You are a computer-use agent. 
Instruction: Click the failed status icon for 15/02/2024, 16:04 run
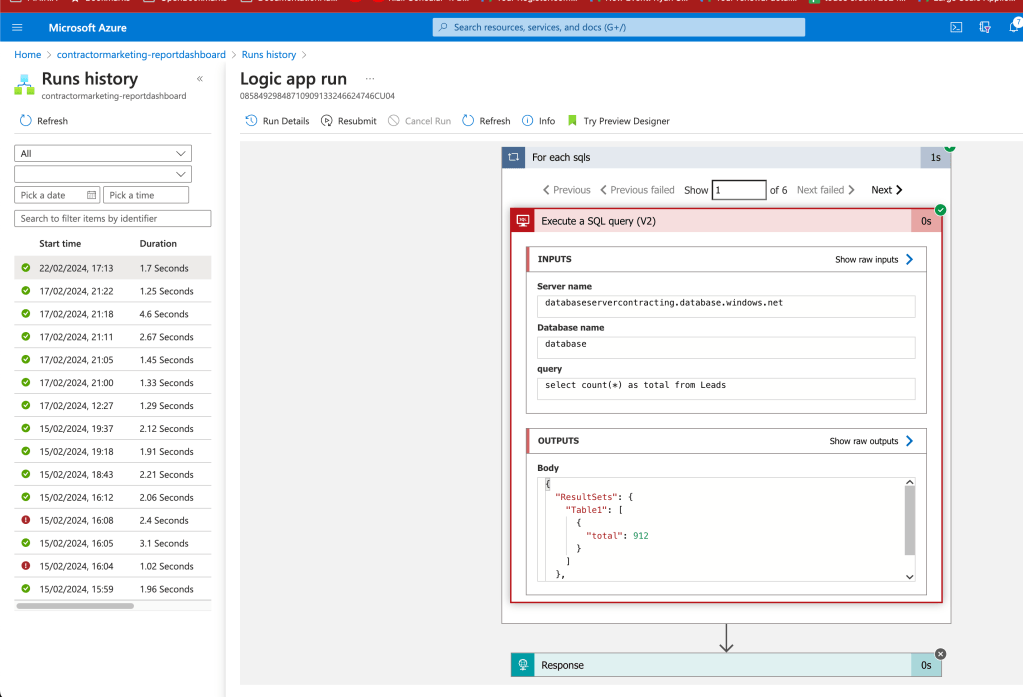25,566
